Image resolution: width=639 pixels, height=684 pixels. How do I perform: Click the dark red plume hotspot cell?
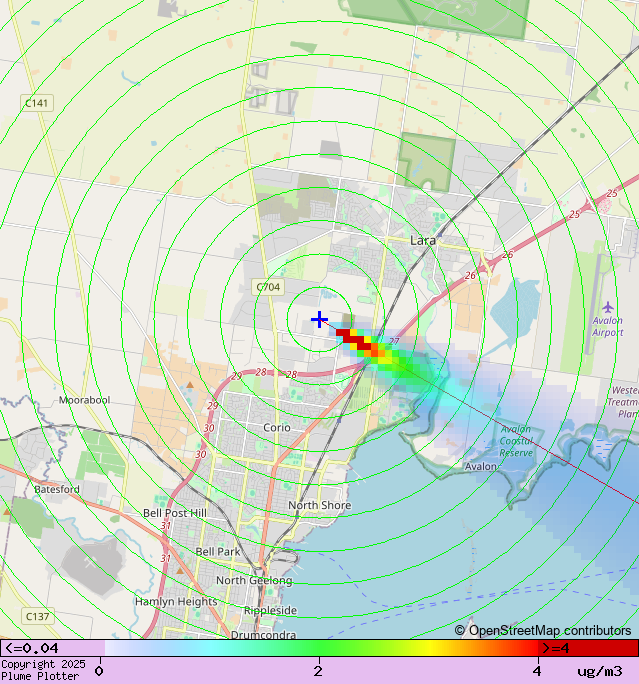pos(358,341)
